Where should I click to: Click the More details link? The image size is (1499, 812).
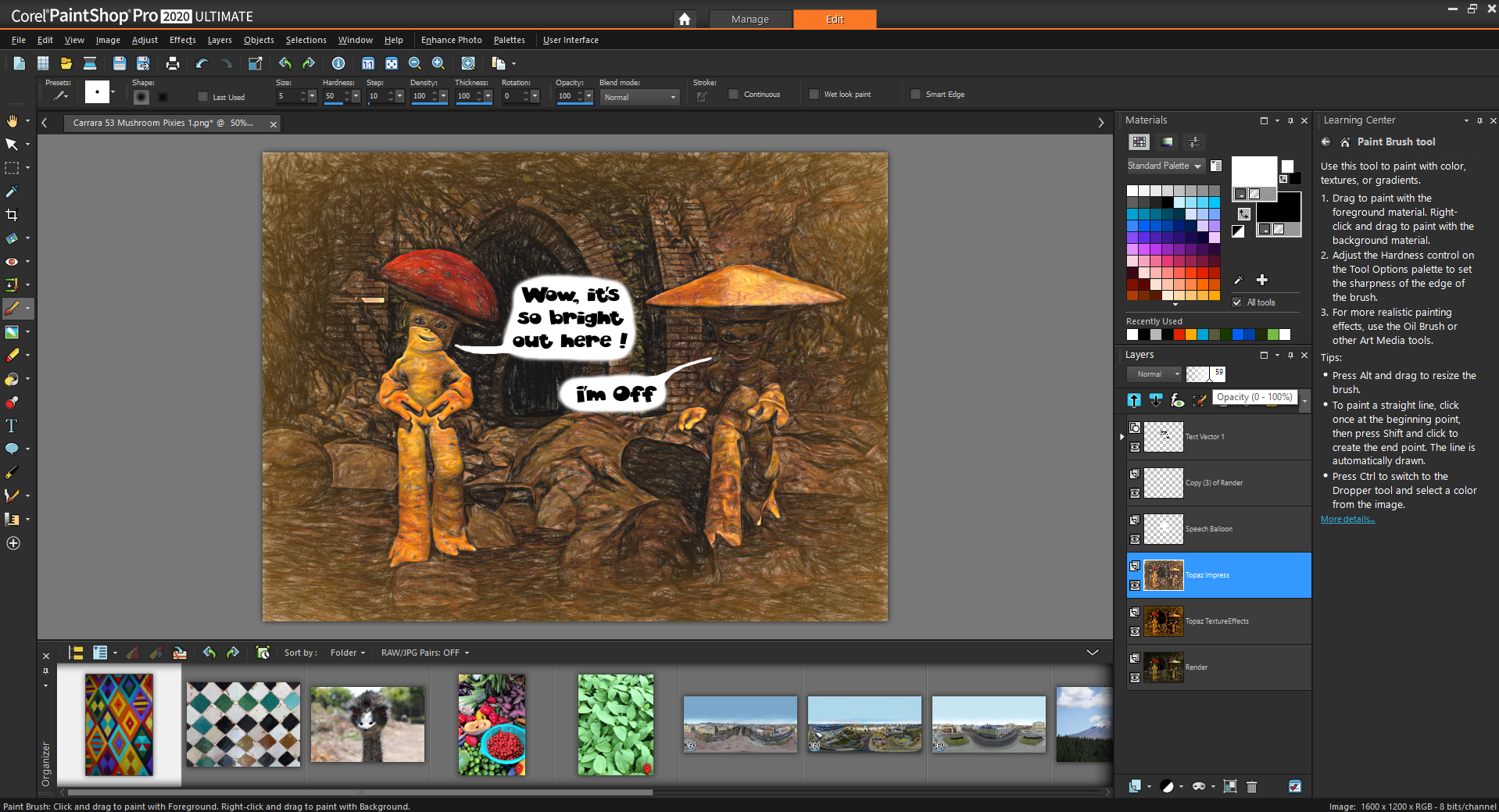coord(1347,520)
